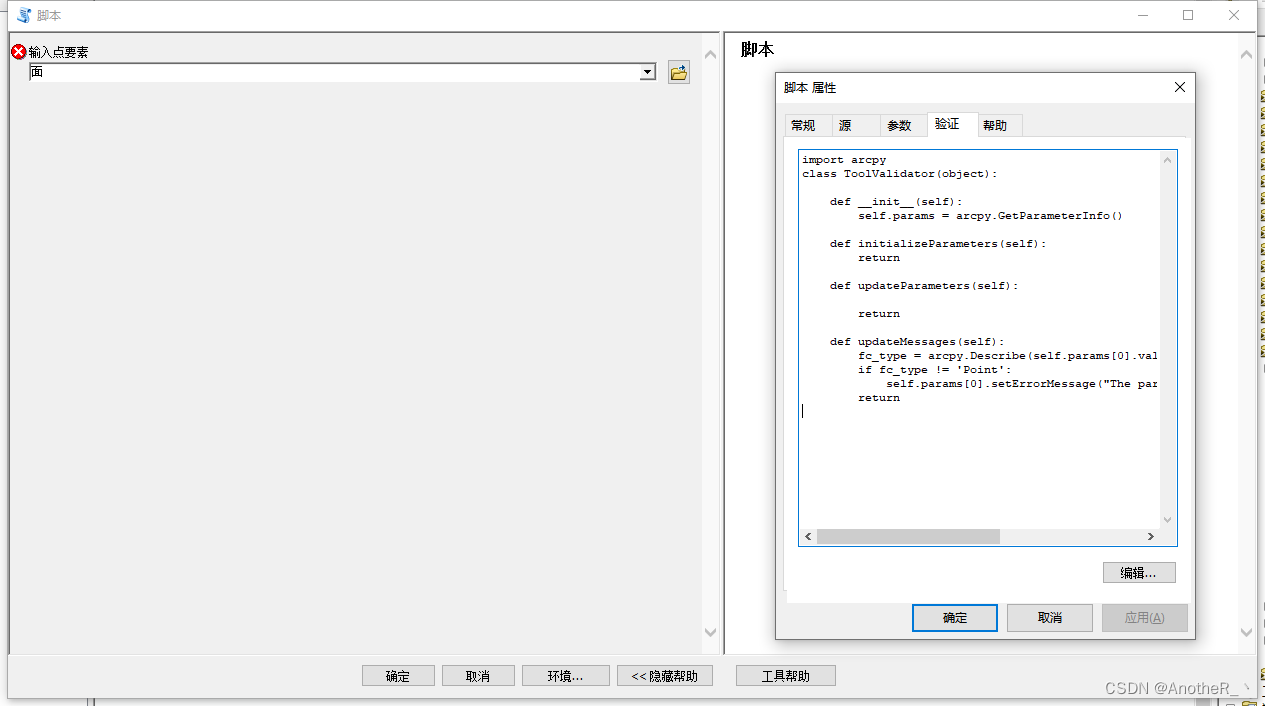
Task: Click scroll up arrow of help panel
Action: [x=1247, y=54]
